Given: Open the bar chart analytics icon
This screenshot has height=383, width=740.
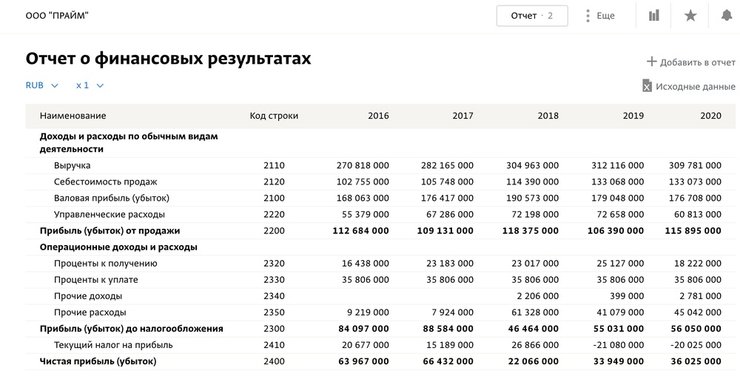Looking at the screenshot, I should click(x=654, y=16).
